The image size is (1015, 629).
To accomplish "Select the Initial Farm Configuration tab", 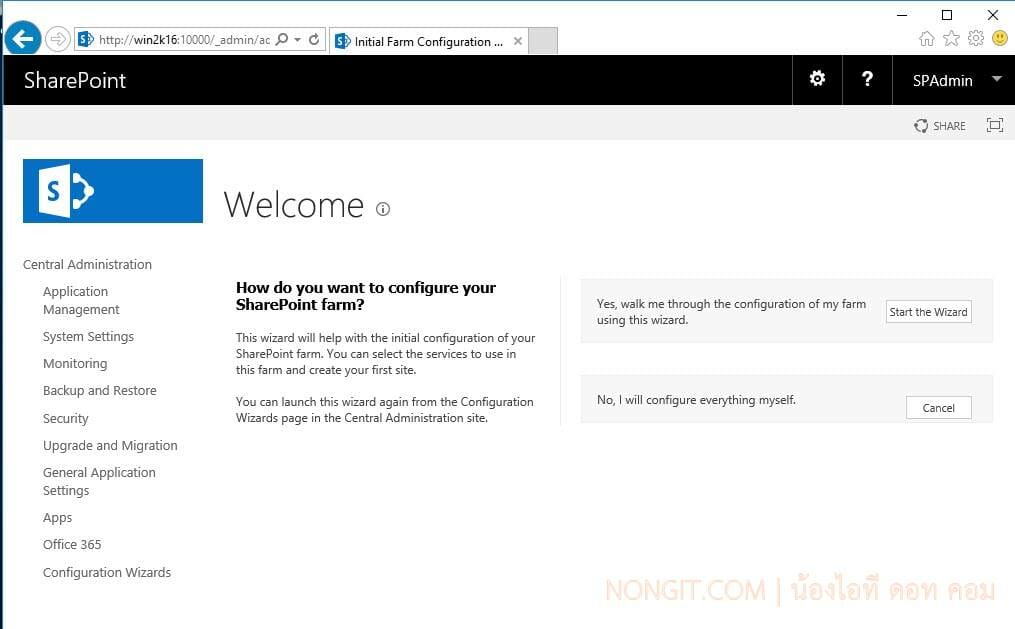I will (428, 41).
